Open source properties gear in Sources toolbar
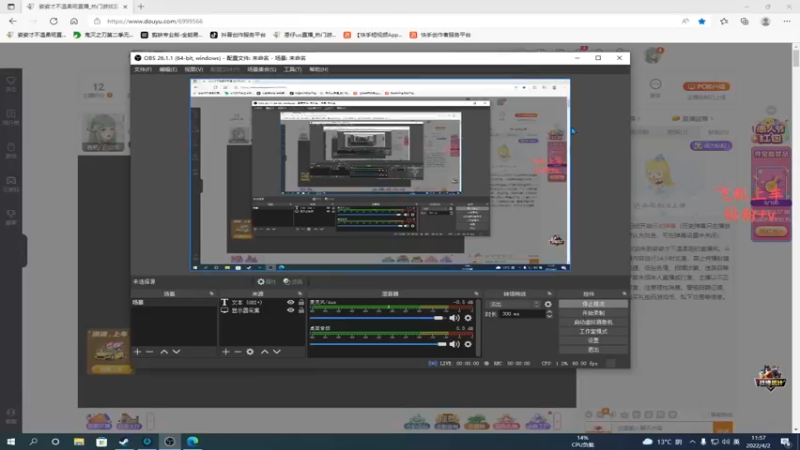Image resolution: width=800 pixels, height=450 pixels. (x=250, y=352)
